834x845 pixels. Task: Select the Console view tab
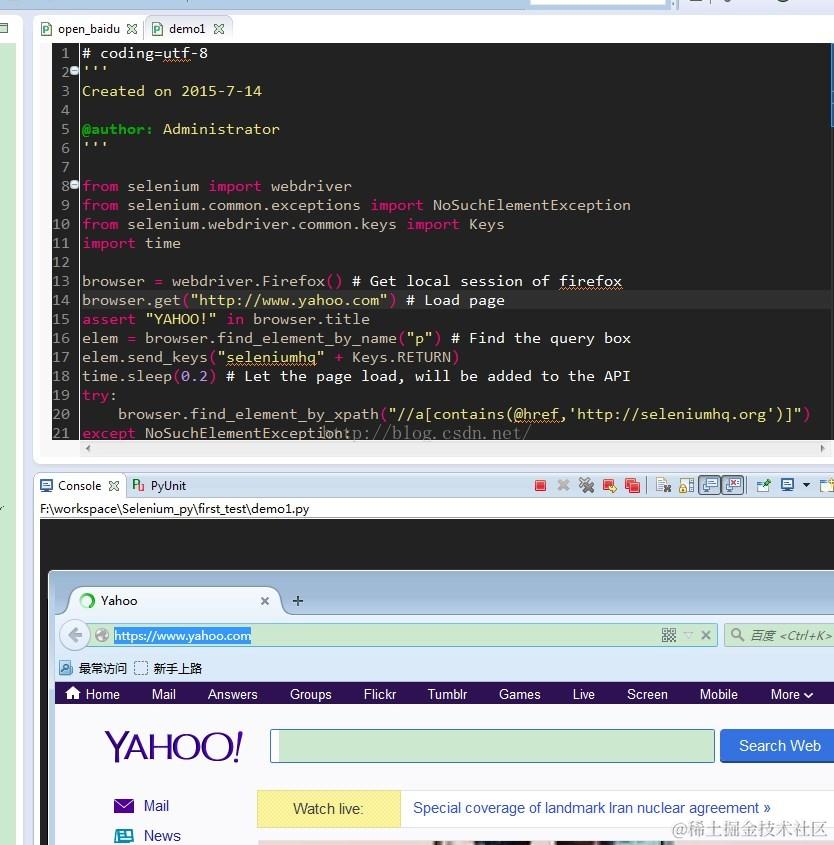tap(79, 486)
